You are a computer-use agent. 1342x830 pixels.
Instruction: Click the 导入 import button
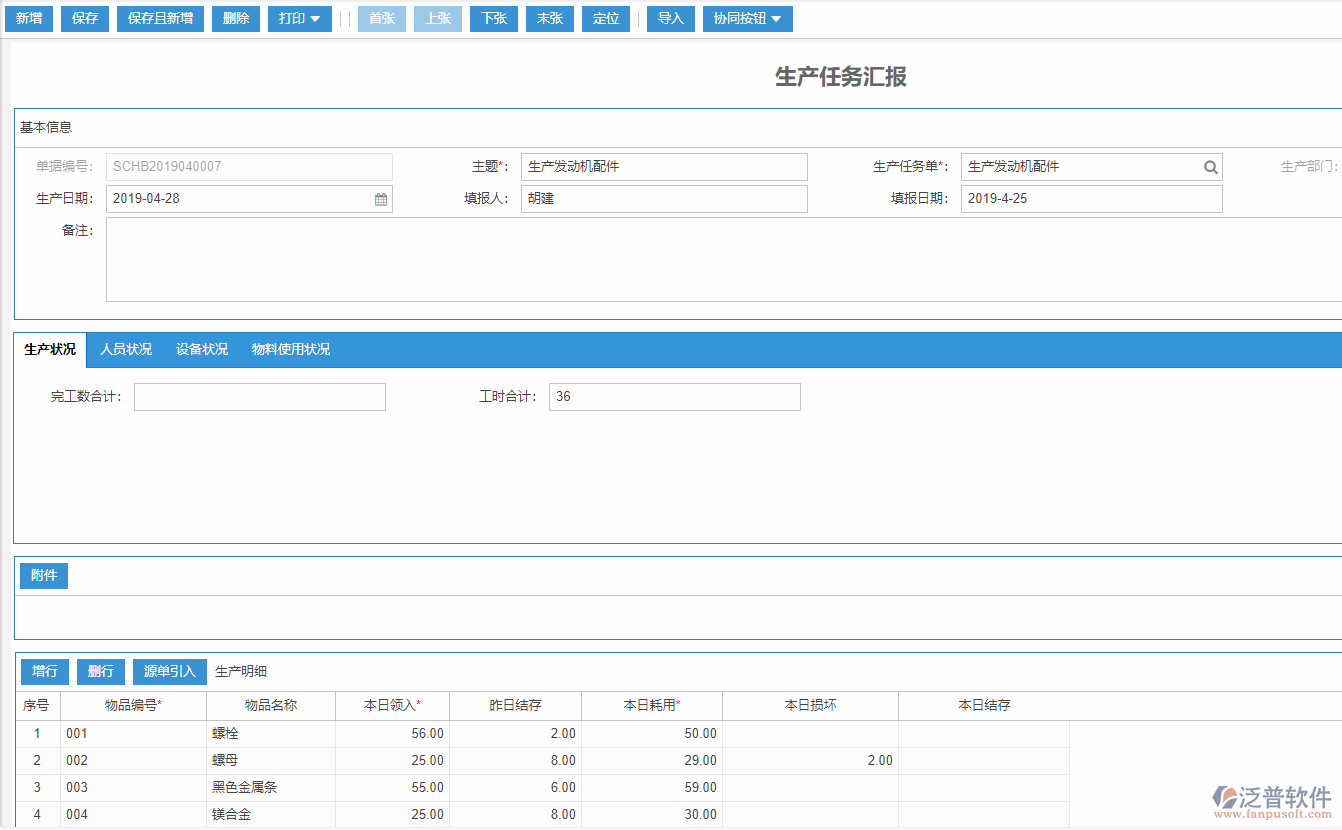click(670, 19)
